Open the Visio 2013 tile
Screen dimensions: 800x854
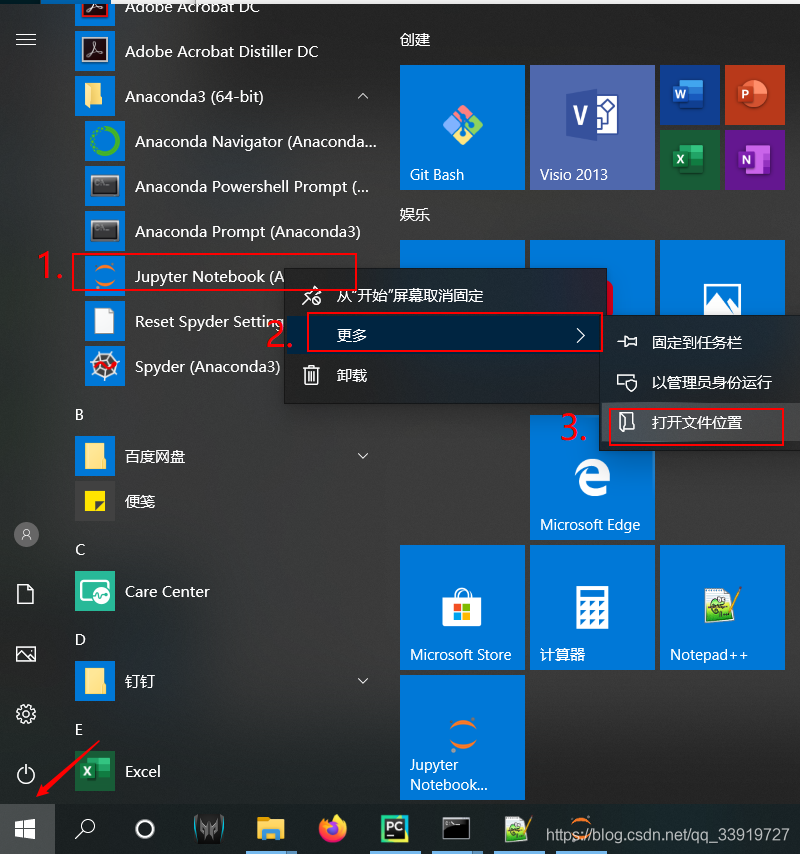coord(593,127)
